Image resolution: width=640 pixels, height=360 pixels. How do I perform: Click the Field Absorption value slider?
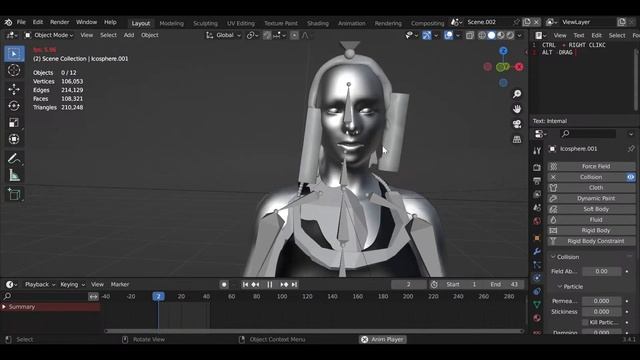pos(602,271)
